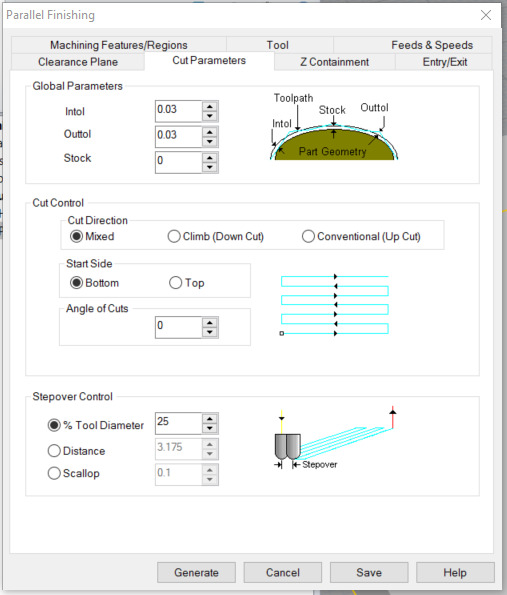The height and width of the screenshot is (595, 507).
Task: Decrease Stock with the down arrow
Action: [210, 167]
